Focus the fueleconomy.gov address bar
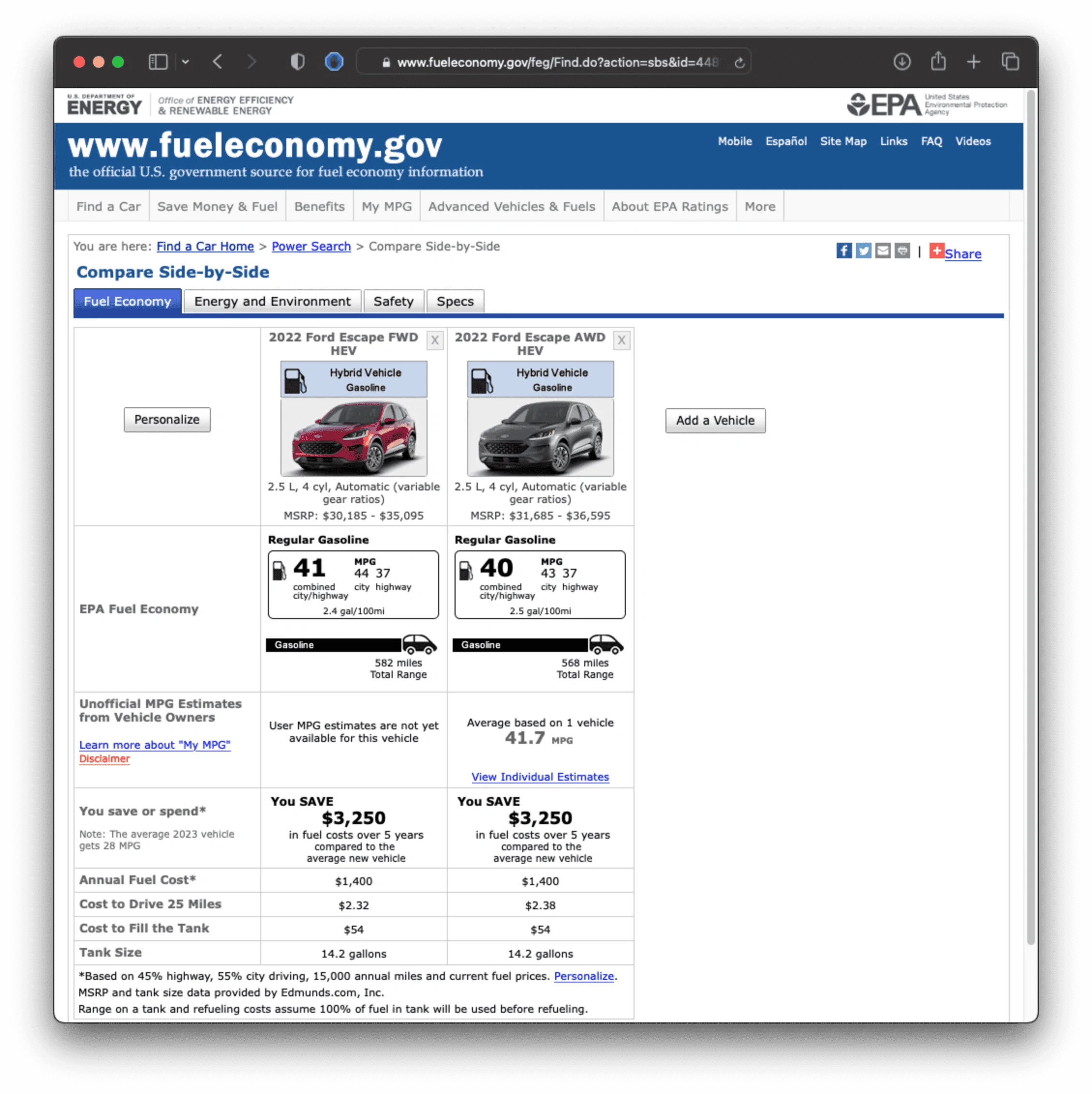Viewport: 1092px width, 1094px height. (x=553, y=62)
